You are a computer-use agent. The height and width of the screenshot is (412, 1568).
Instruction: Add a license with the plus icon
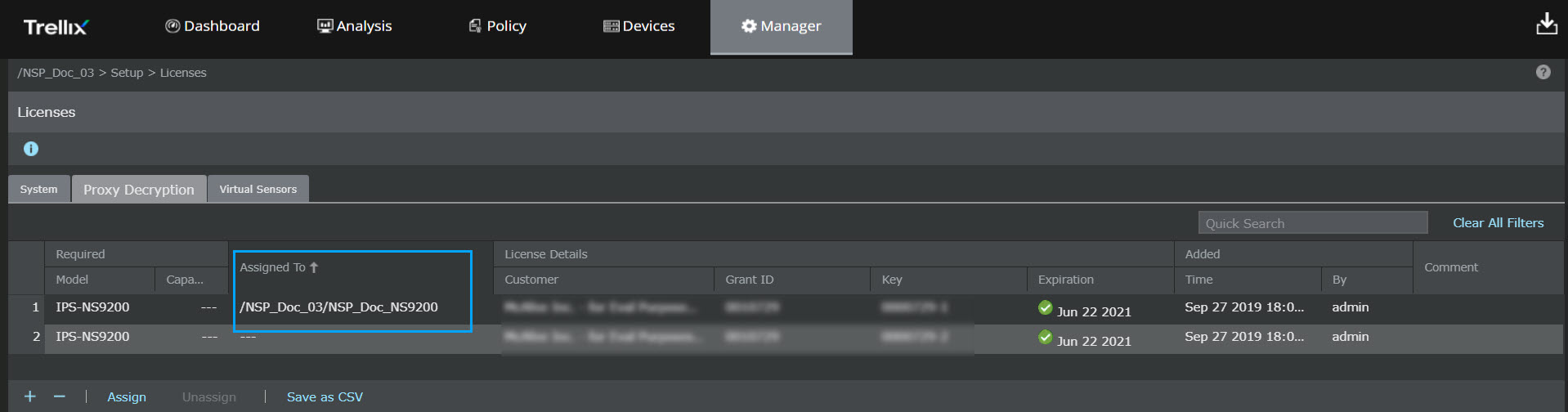click(x=30, y=396)
